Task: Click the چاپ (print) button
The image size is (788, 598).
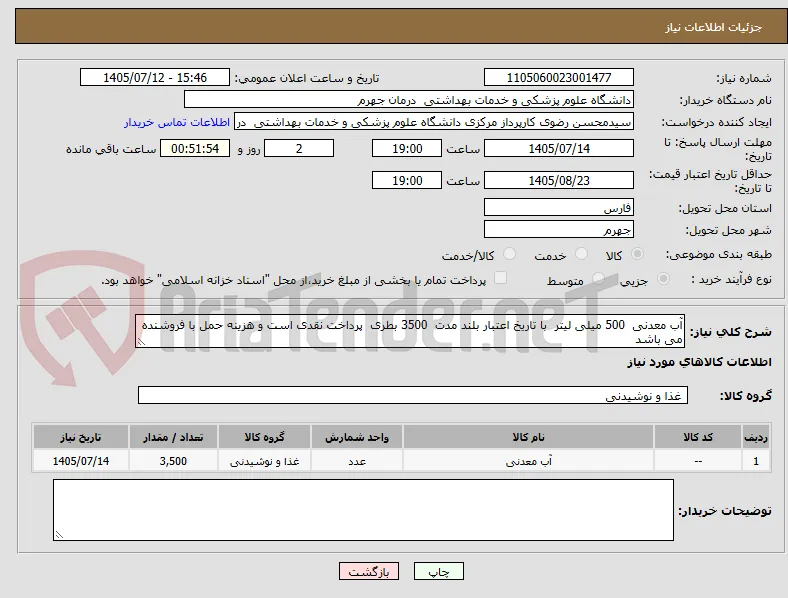Action: (x=438, y=571)
